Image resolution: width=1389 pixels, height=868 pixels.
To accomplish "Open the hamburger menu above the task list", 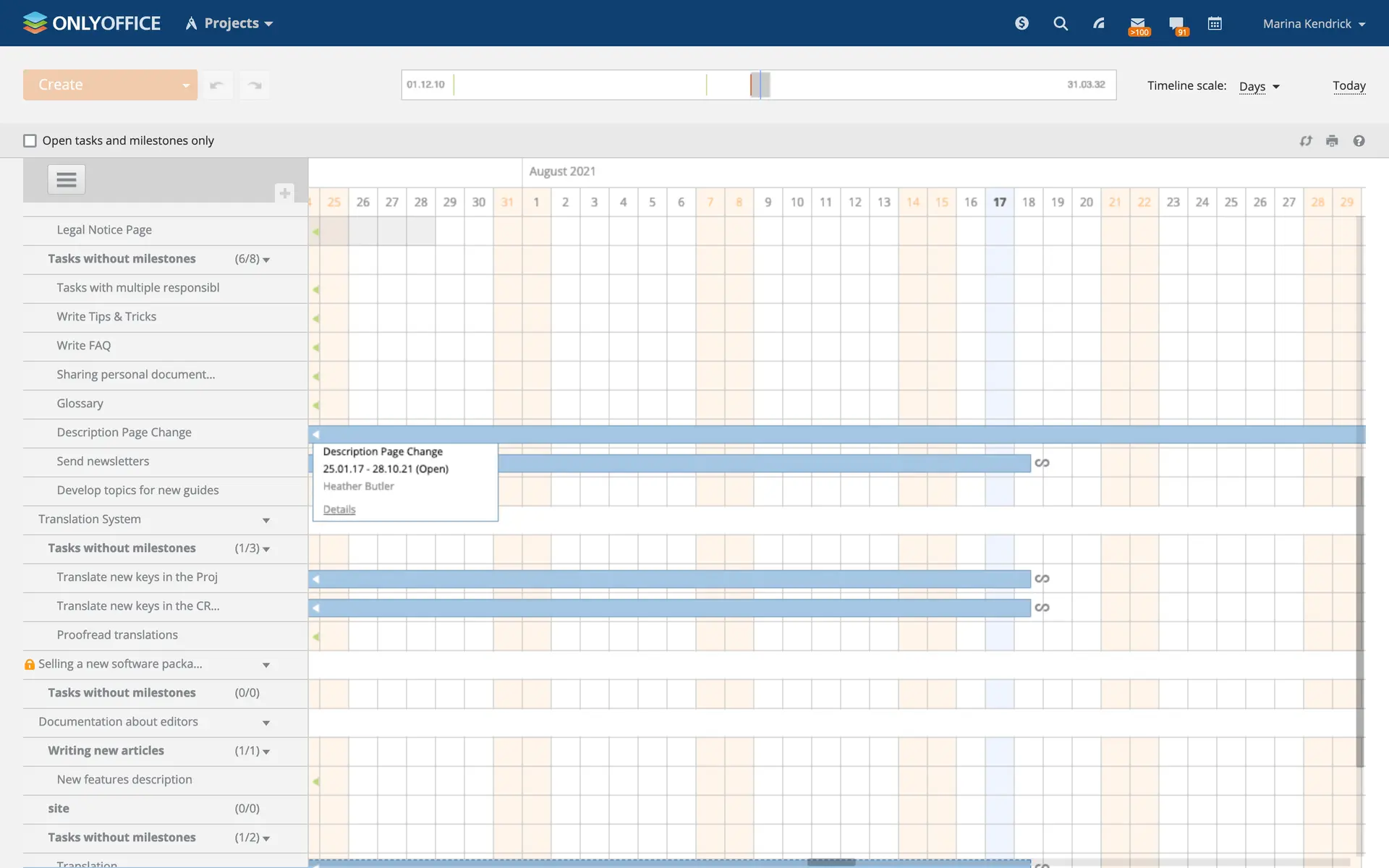I will click(x=66, y=179).
